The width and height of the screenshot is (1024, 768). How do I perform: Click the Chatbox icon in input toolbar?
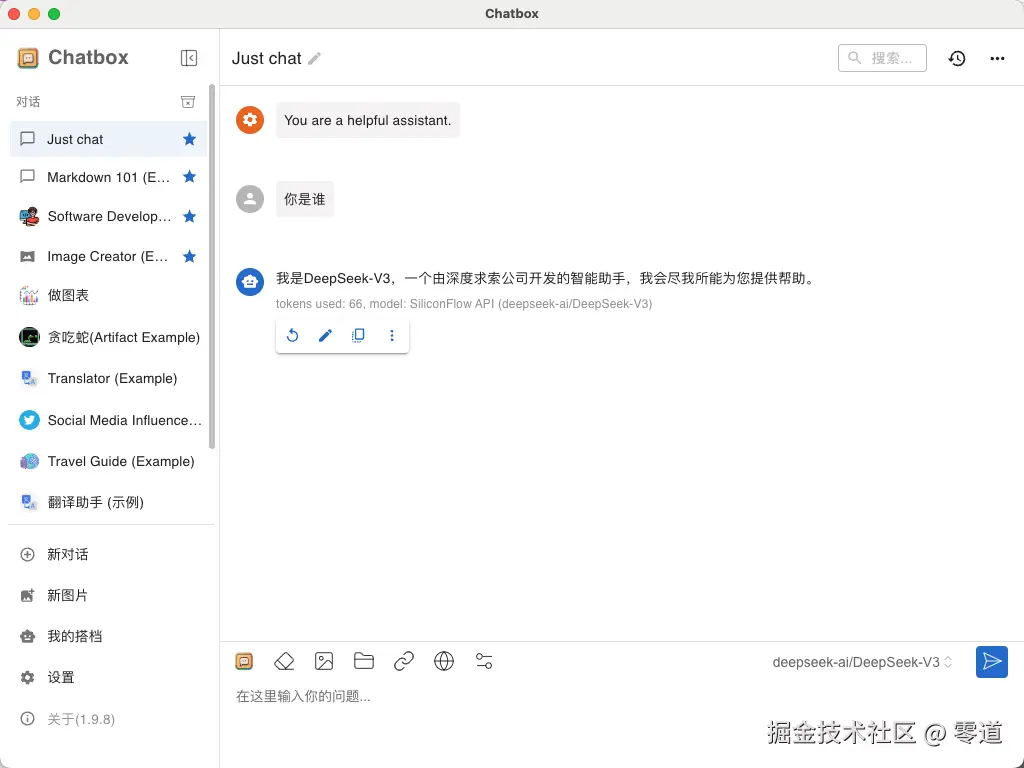click(x=244, y=662)
